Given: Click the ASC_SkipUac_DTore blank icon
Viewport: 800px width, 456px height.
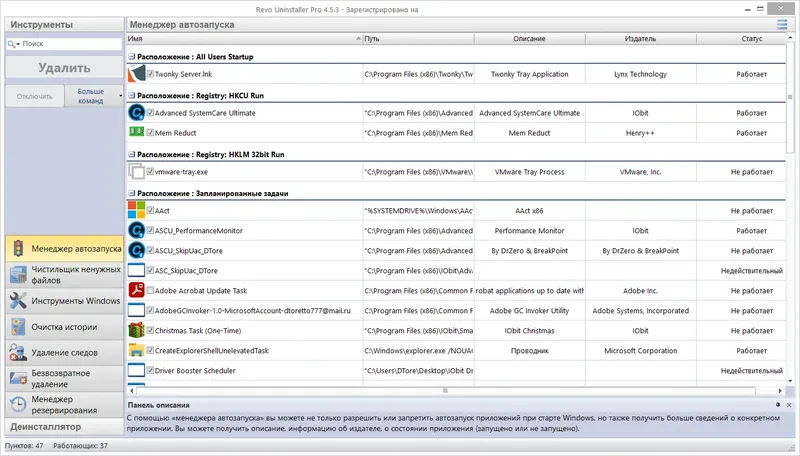Looking at the screenshot, I should (136, 270).
